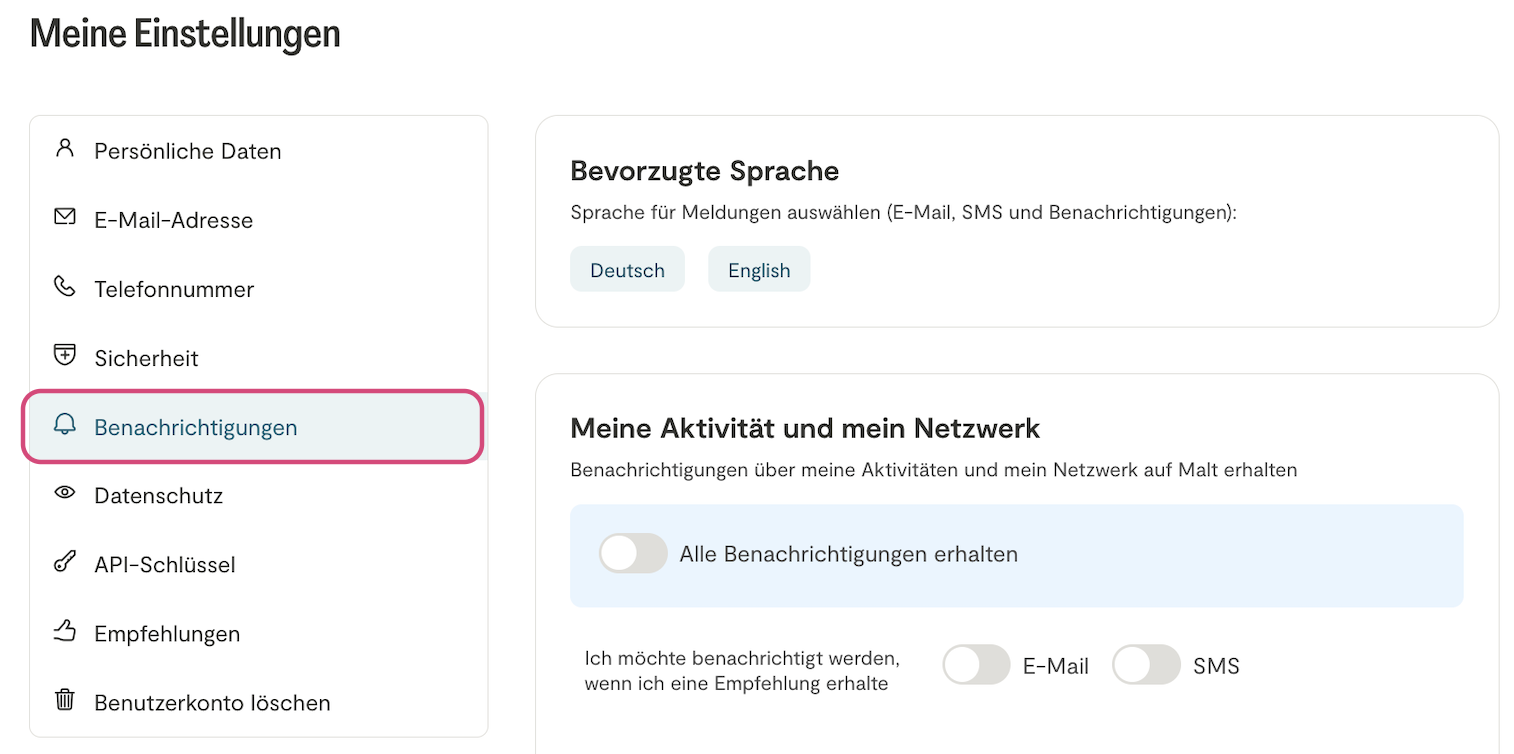
Task: Toggle E-Mail notifications for received recommendations
Action: pos(976,665)
